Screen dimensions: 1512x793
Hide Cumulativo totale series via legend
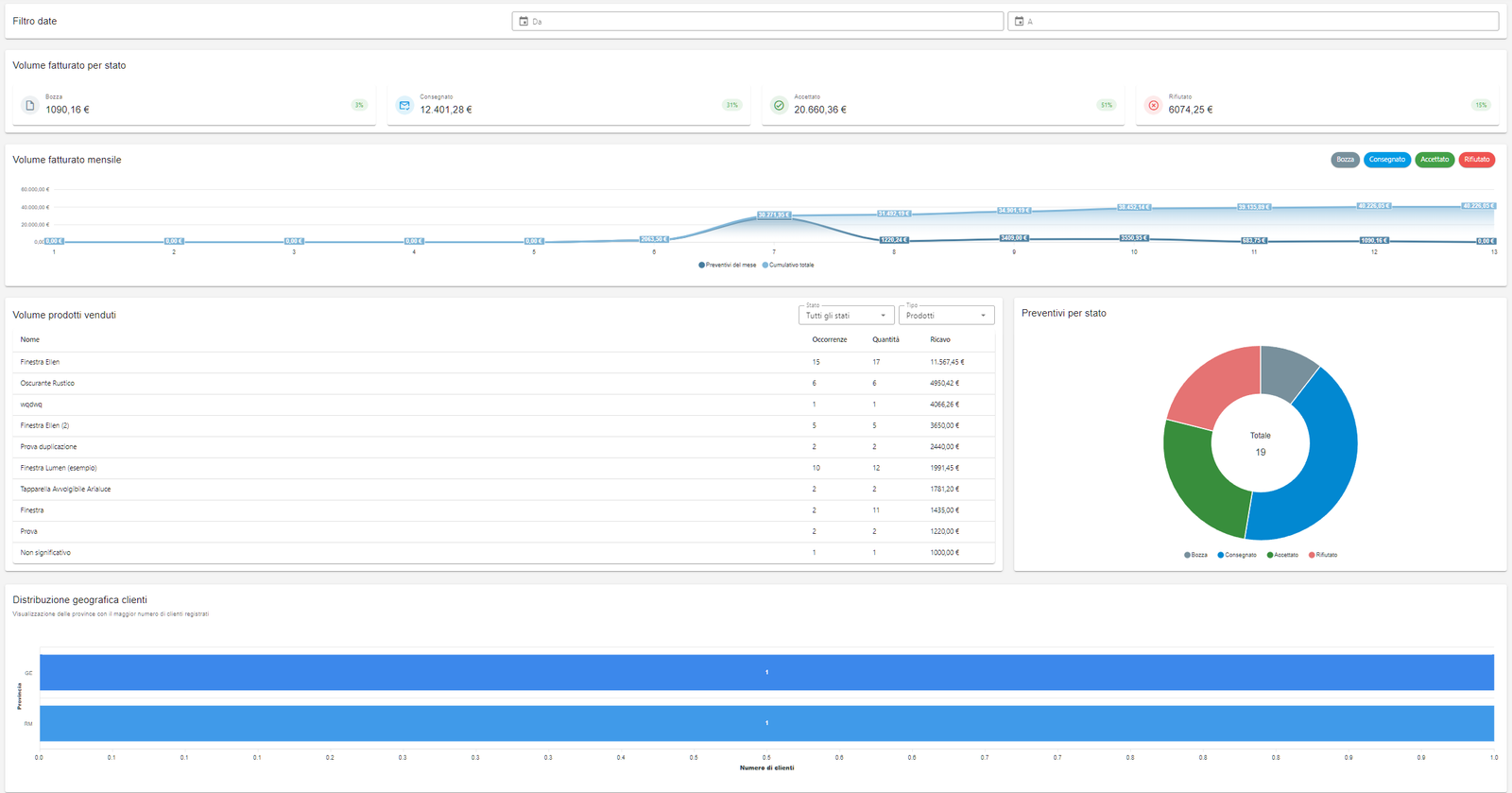pyautogui.click(x=790, y=265)
